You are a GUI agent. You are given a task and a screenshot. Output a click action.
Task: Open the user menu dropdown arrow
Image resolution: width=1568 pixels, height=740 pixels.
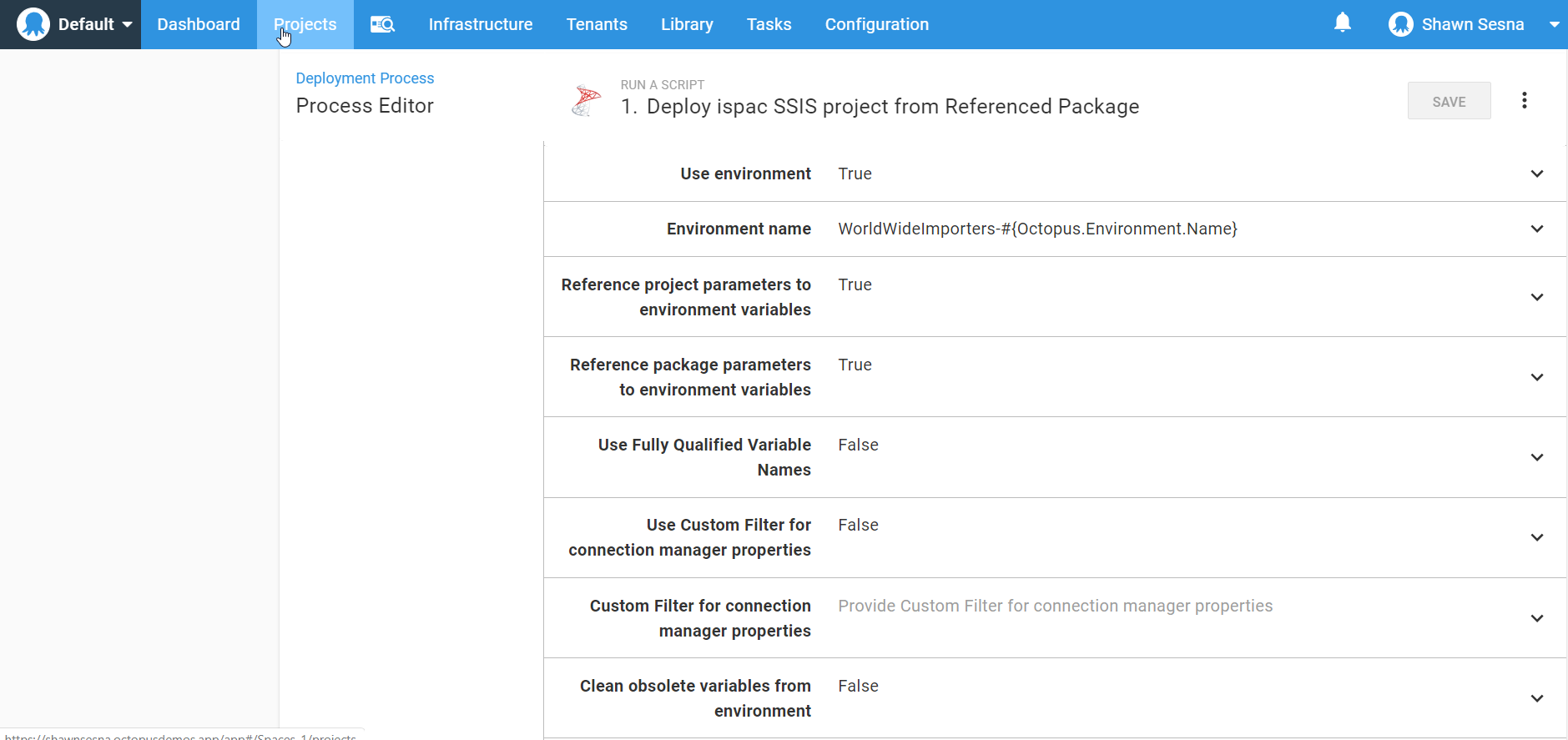(1554, 24)
